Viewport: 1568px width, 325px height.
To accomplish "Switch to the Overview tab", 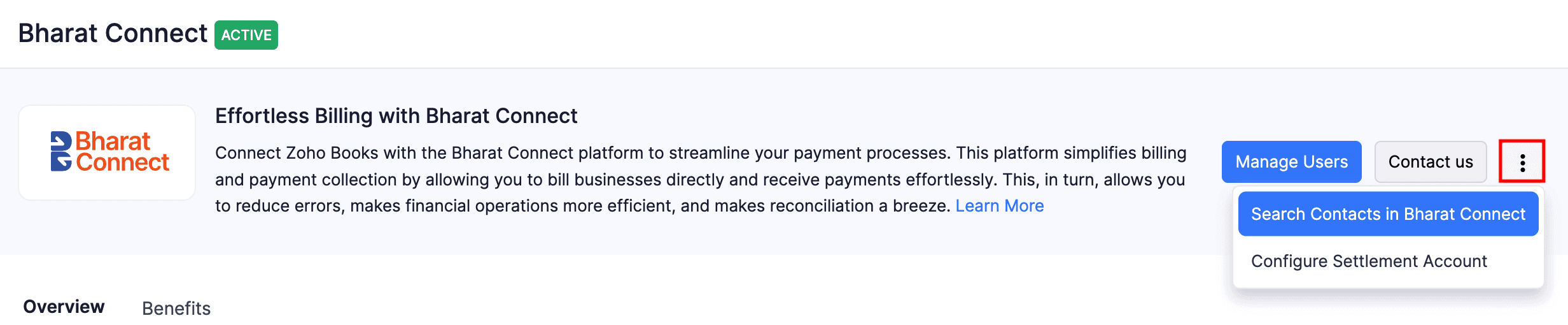I will (x=64, y=307).
